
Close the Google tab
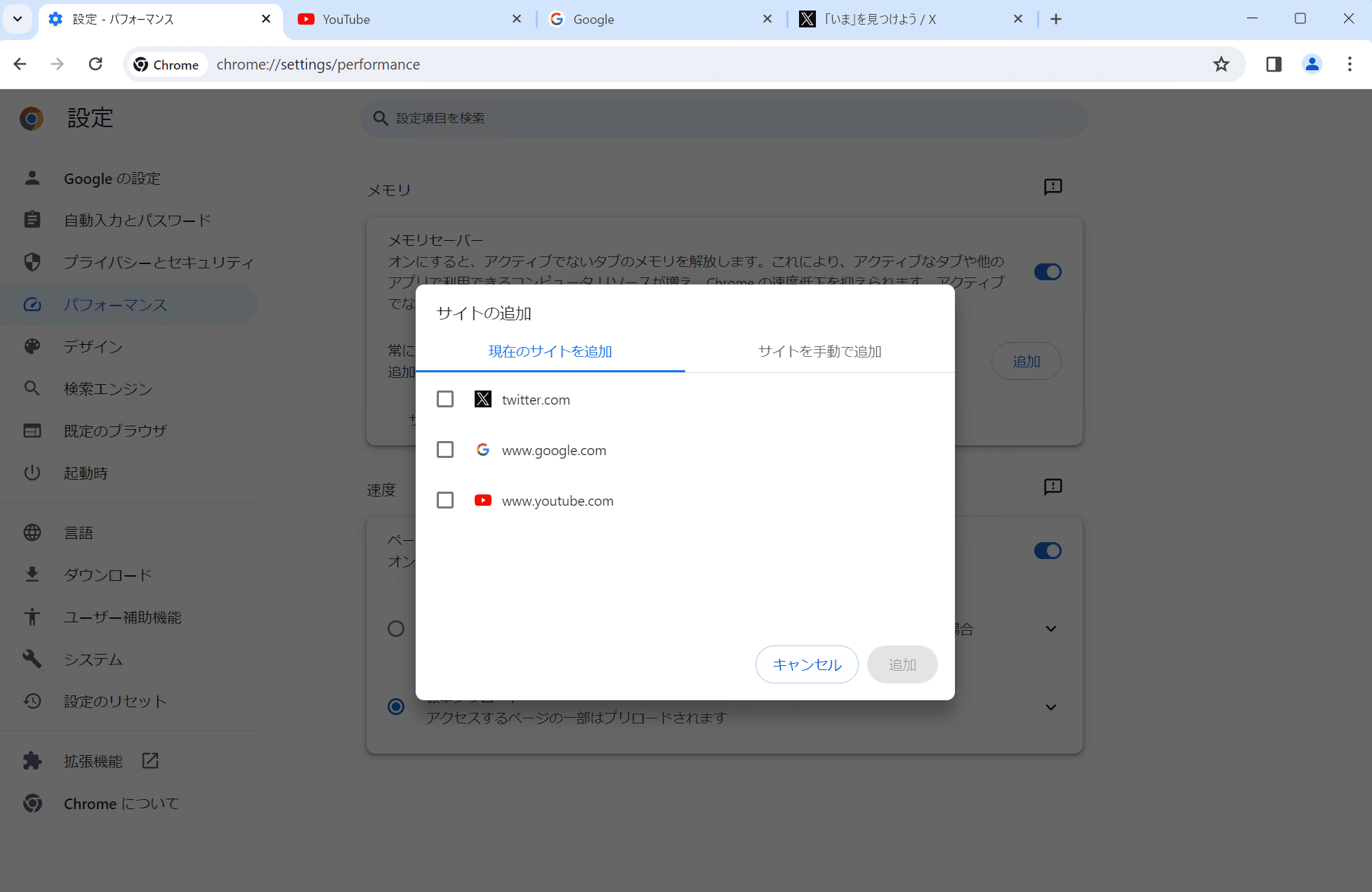[x=767, y=19]
